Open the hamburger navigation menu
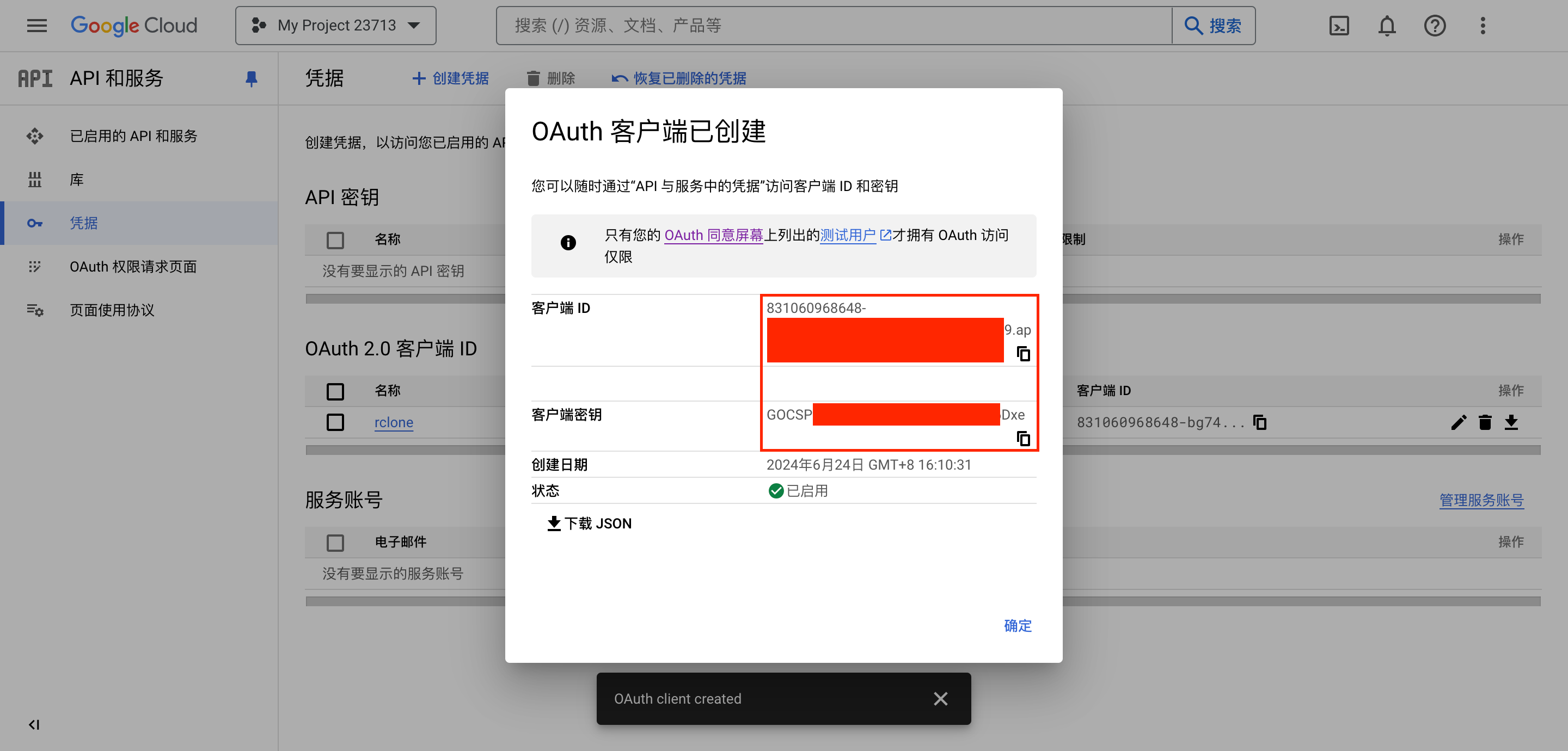Screen dimensions: 1568x751 [37, 26]
